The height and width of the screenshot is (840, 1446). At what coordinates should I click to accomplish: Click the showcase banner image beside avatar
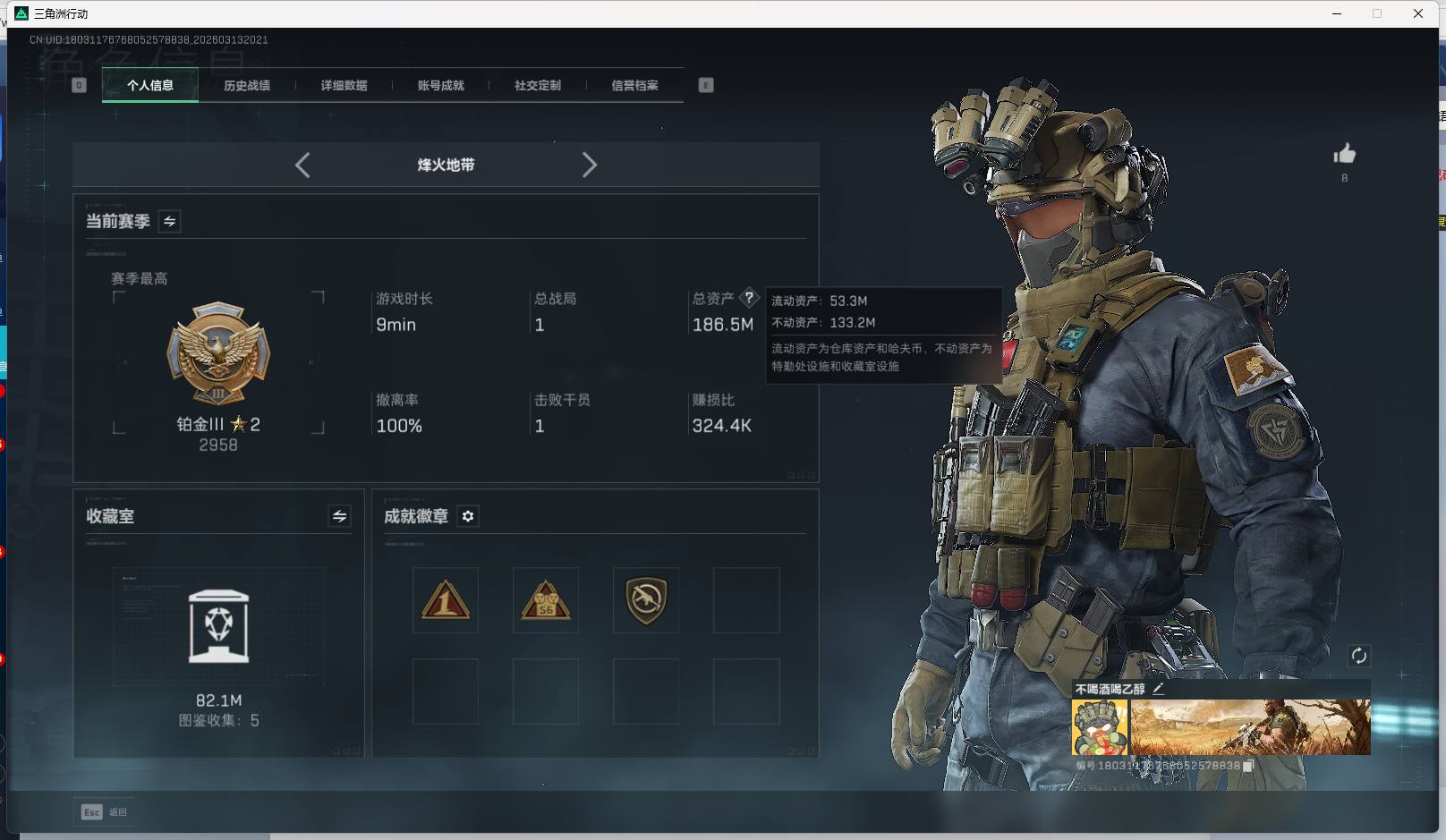coord(1250,726)
